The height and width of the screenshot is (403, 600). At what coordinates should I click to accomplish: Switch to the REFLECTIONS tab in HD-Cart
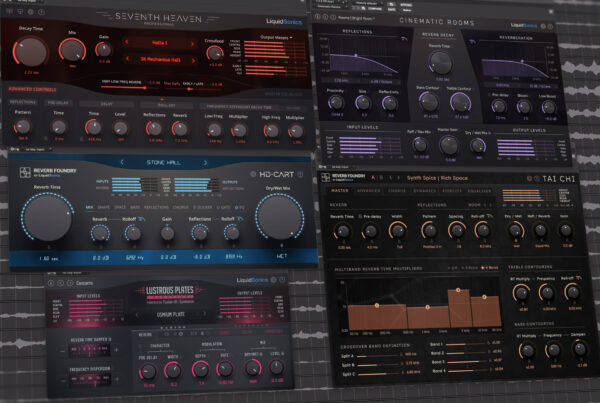point(156,207)
